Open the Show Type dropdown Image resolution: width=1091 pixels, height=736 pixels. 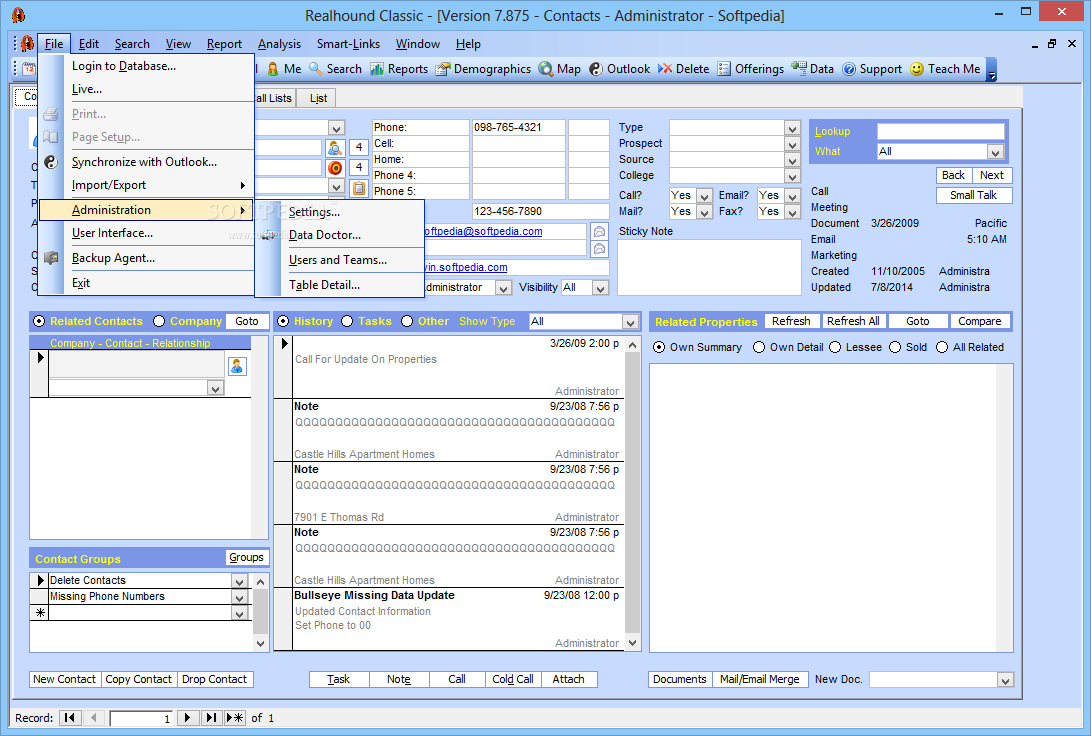pyautogui.click(x=630, y=321)
